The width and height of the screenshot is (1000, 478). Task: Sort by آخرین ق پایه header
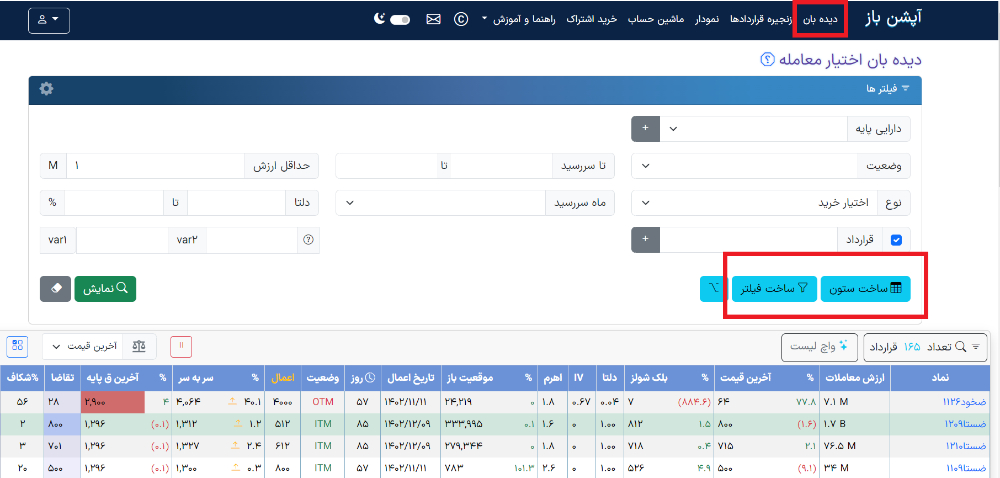pyautogui.click(x=112, y=377)
